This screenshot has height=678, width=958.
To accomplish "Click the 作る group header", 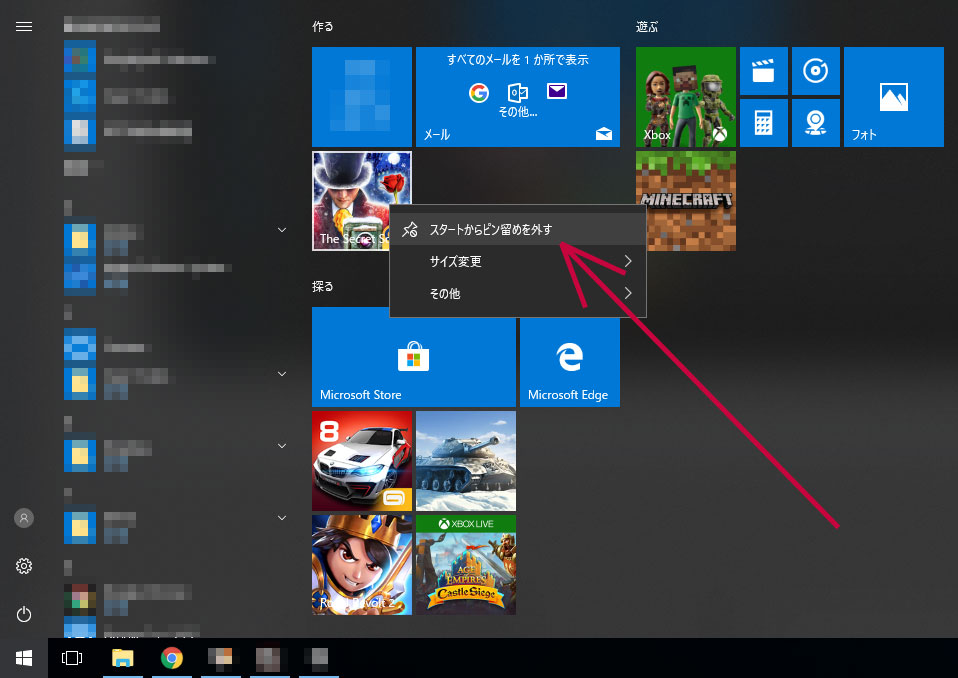I will [x=323, y=26].
